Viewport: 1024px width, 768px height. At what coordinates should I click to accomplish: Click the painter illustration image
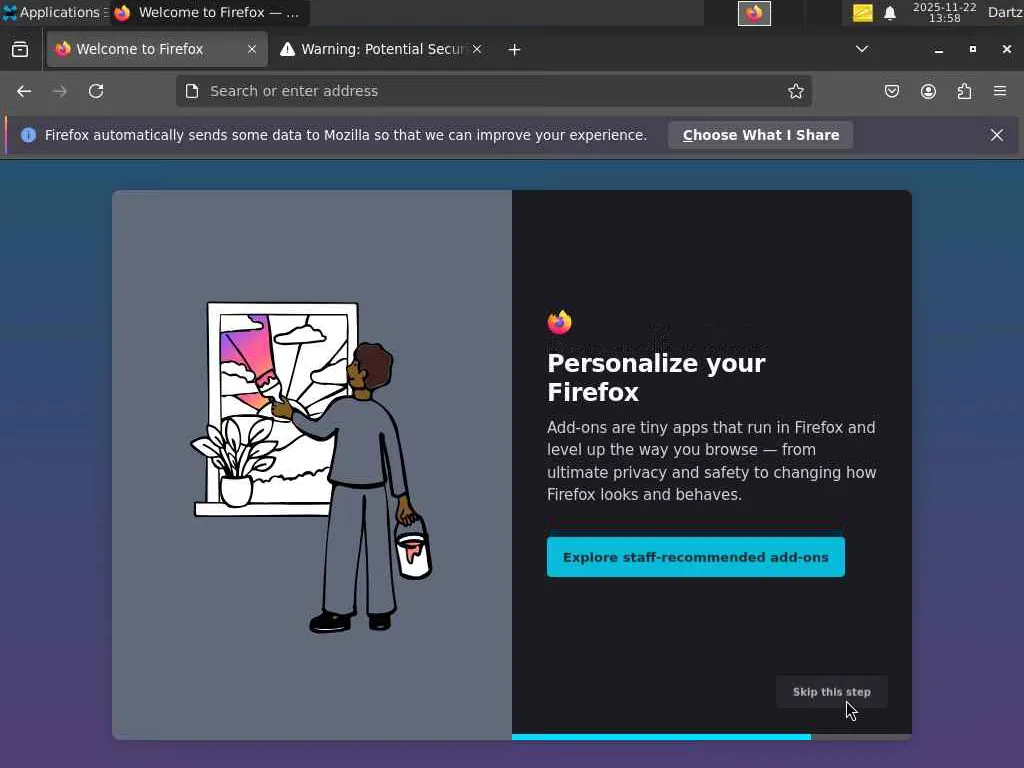click(312, 467)
